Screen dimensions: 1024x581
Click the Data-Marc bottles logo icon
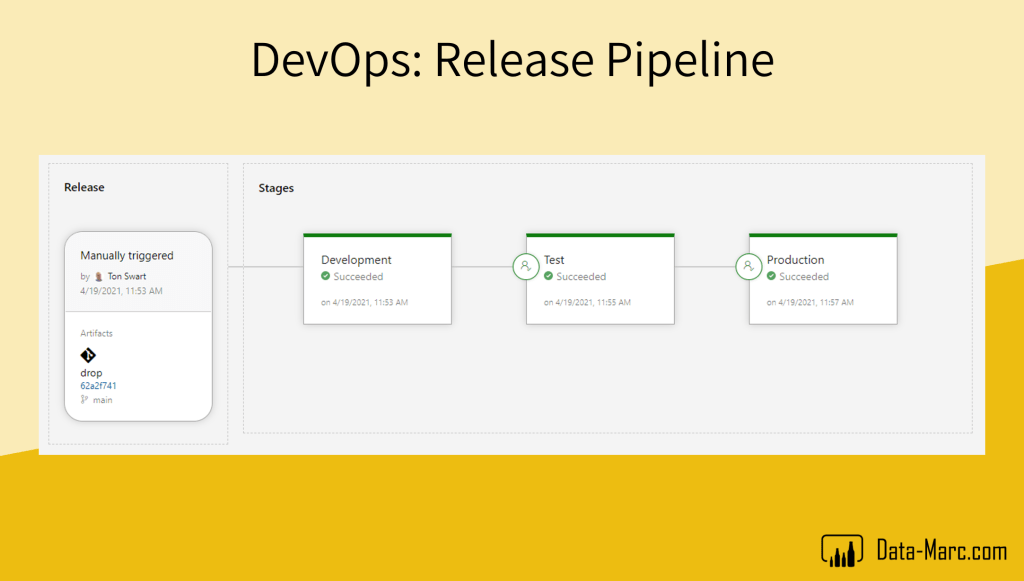pyautogui.click(x=842, y=550)
